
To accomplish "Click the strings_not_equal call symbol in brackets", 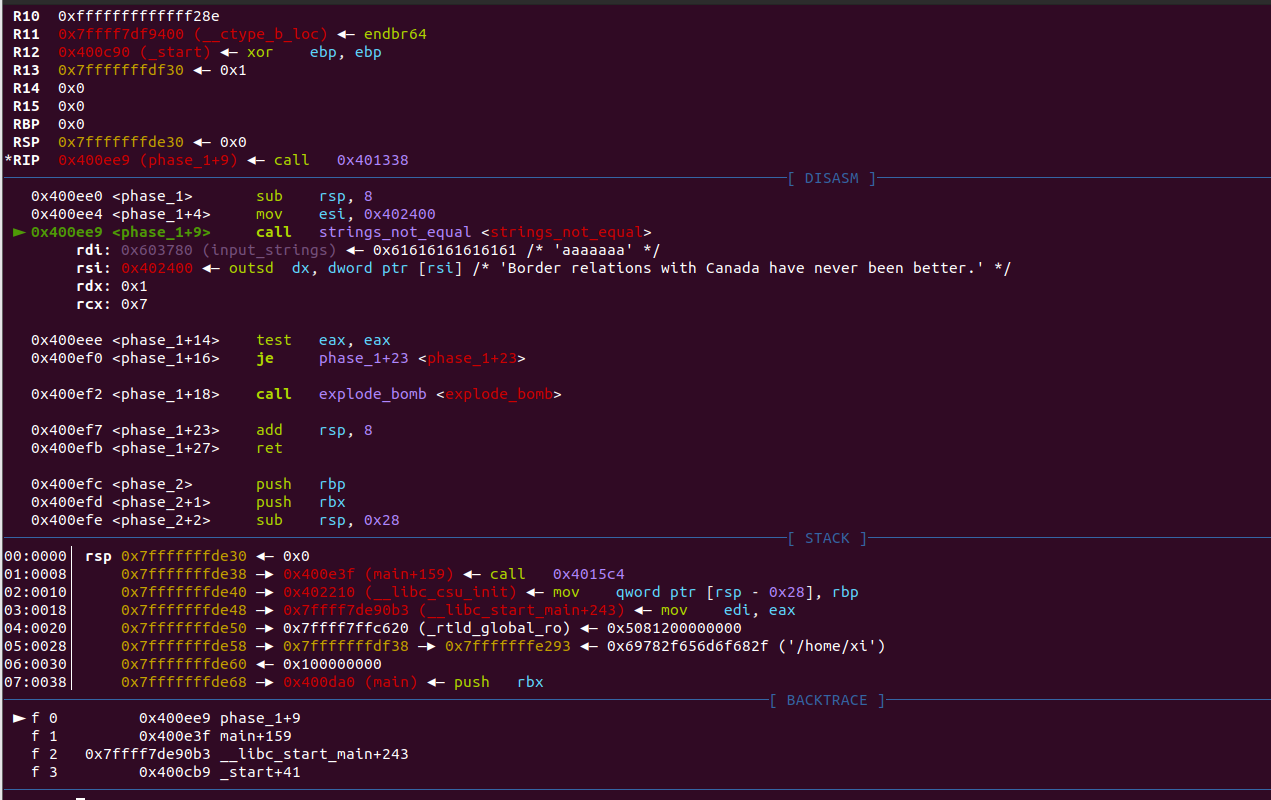I will (566, 232).
